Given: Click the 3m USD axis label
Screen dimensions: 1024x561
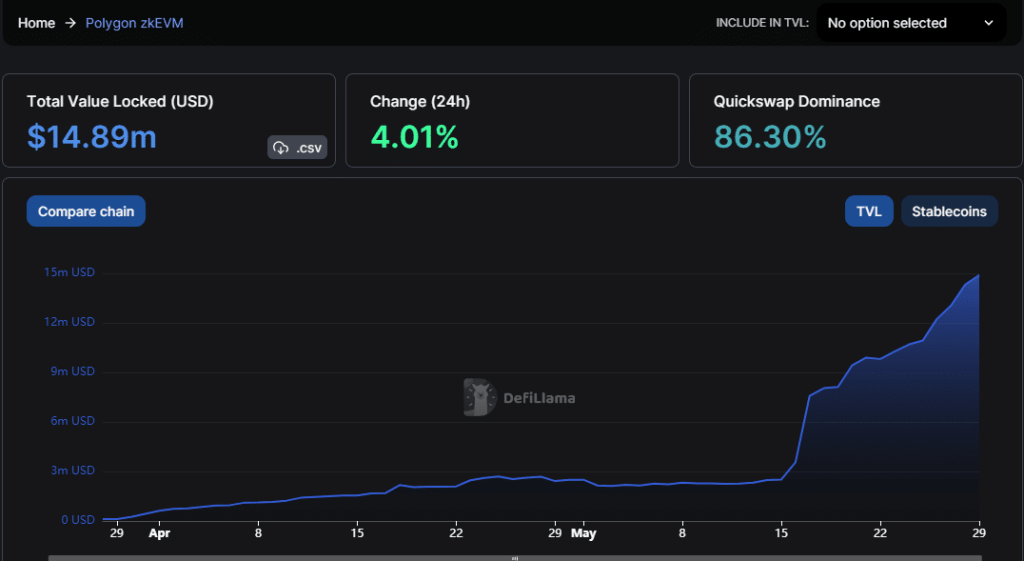Looking at the screenshot, I should click(x=72, y=470).
